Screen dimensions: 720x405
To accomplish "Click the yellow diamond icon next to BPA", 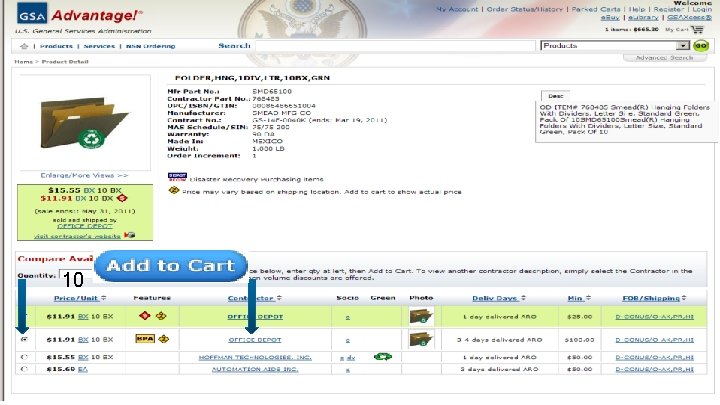I will pyautogui.click(x=164, y=339).
